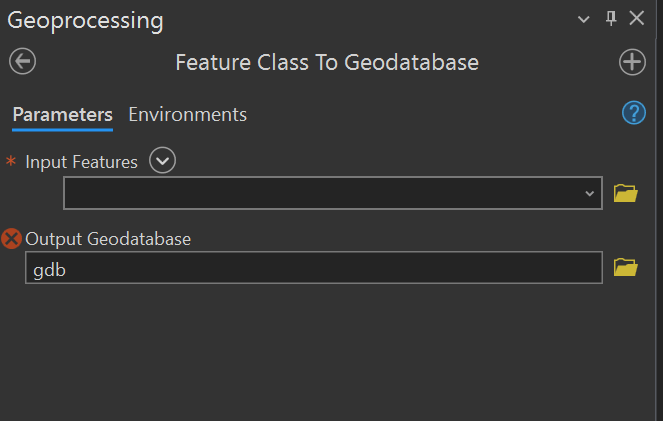Close the Geoprocessing pane
663x421 pixels.
coord(637,19)
